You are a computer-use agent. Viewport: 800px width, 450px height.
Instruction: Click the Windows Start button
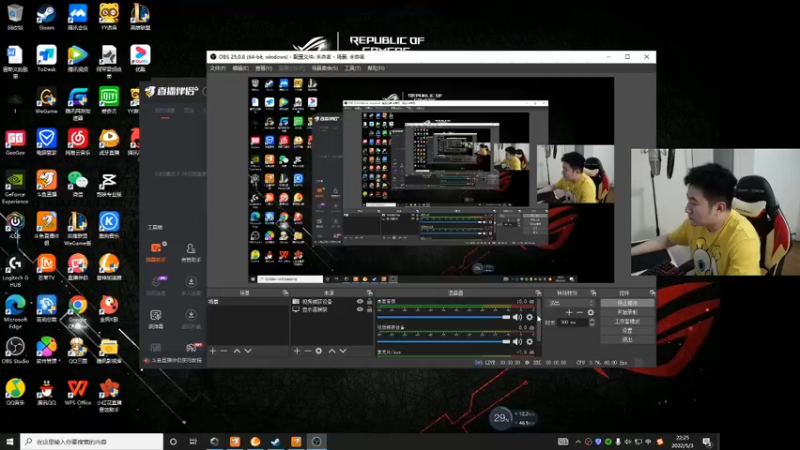tap(10, 442)
